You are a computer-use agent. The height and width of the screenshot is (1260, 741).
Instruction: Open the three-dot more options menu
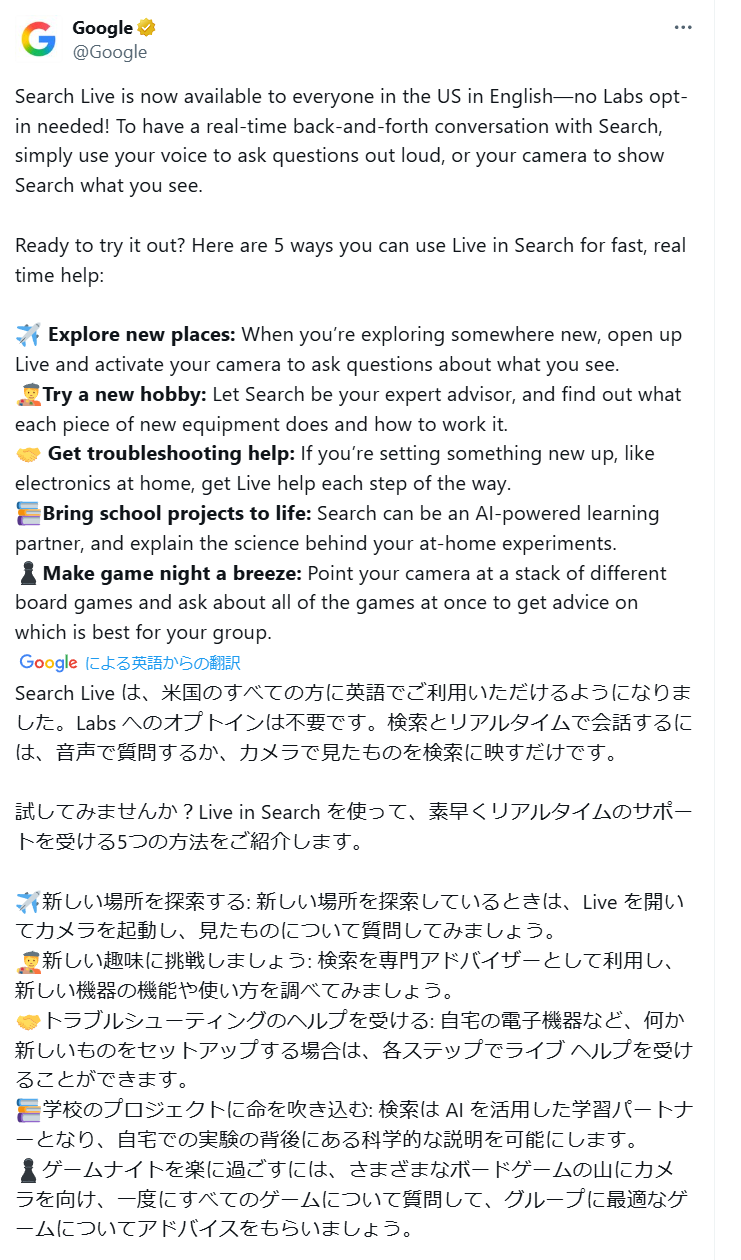pyautogui.click(x=683, y=28)
